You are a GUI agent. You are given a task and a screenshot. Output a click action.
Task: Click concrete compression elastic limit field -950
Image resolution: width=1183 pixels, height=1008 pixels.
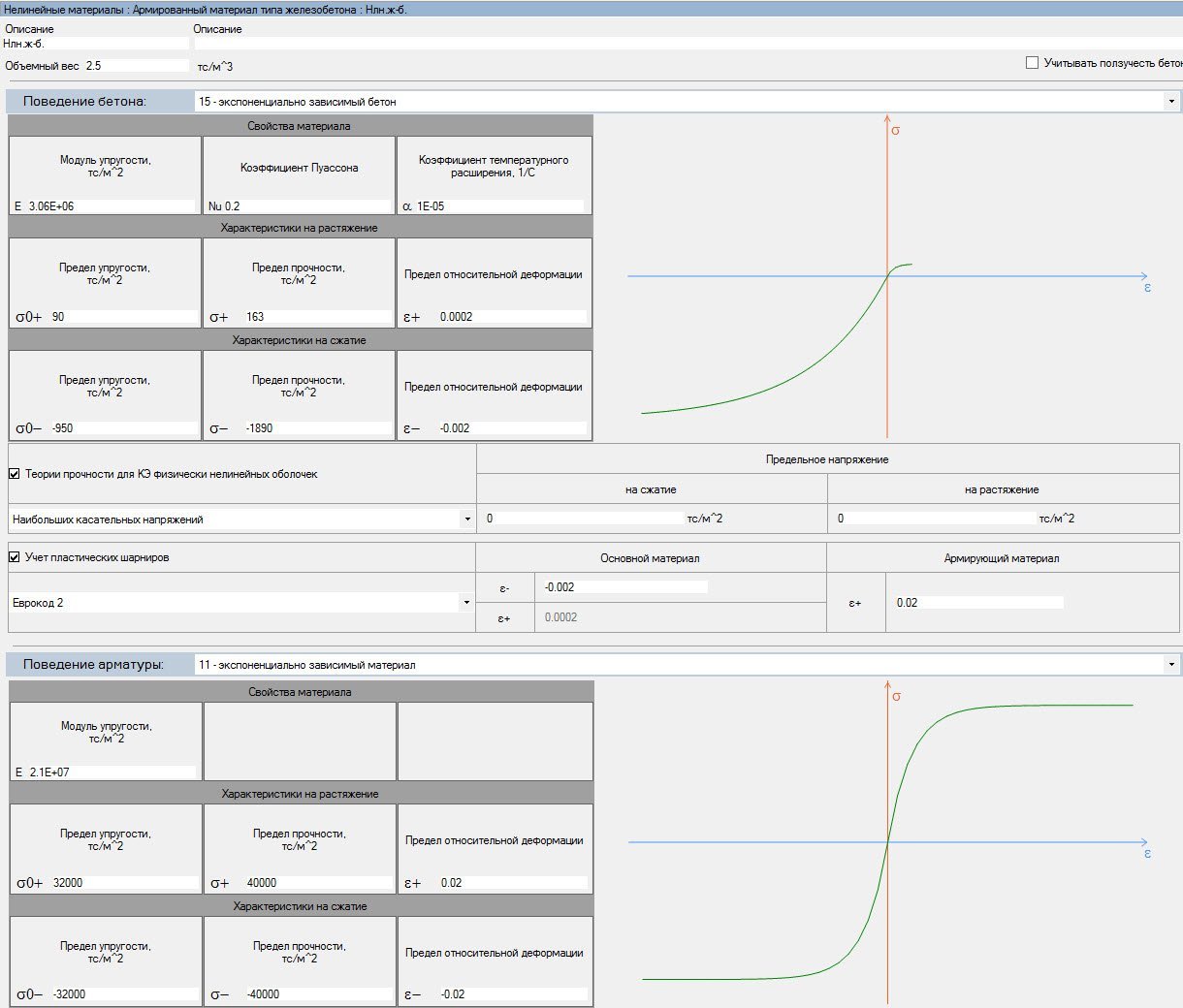(122, 428)
